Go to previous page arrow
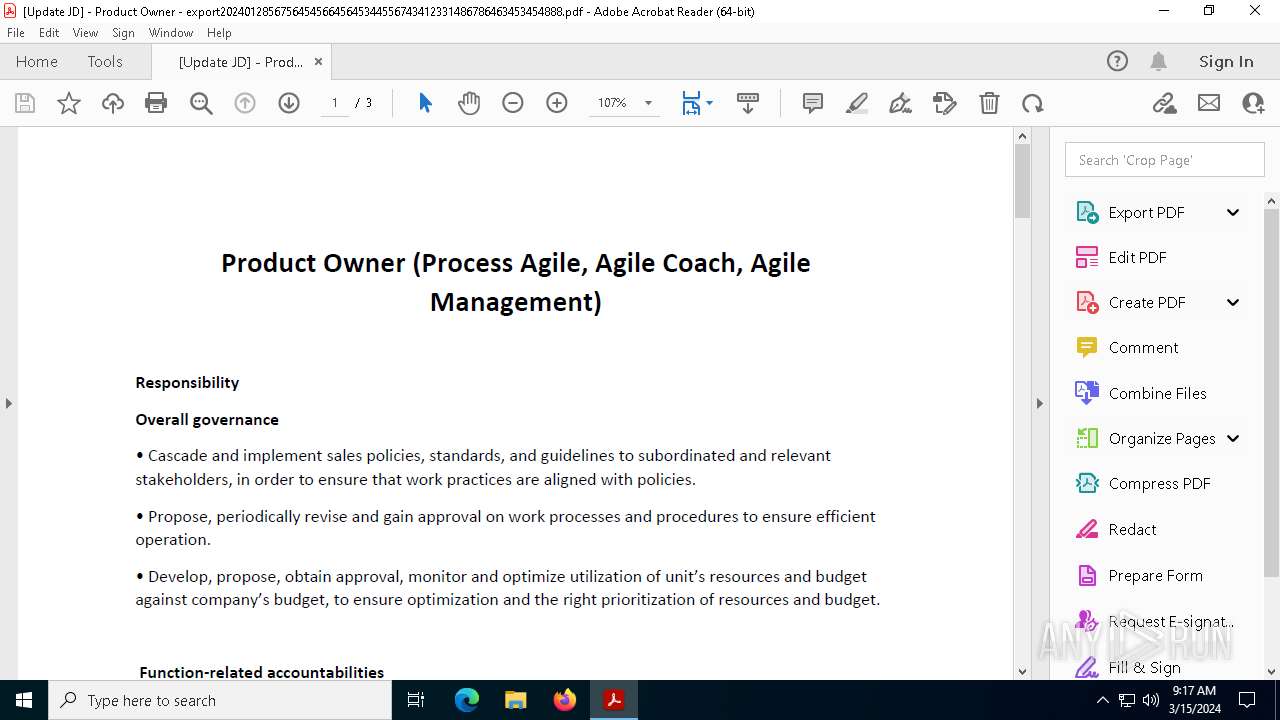Viewport: 1280px width, 720px height. 245,103
